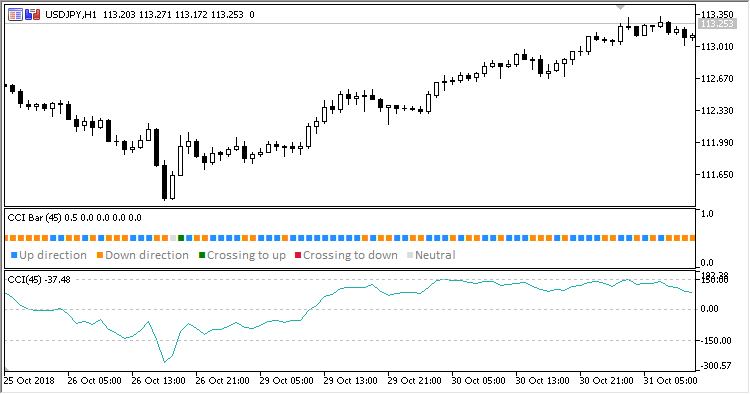750x394 pixels.
Task: Click the 'Neutral' legend label
Action: [435, 255]
